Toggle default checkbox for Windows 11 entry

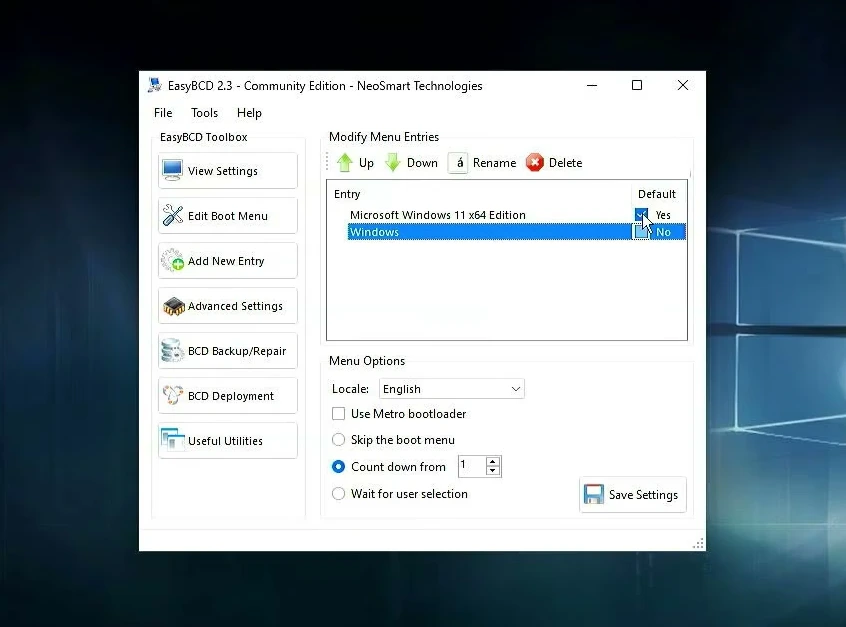click(641, 215)
